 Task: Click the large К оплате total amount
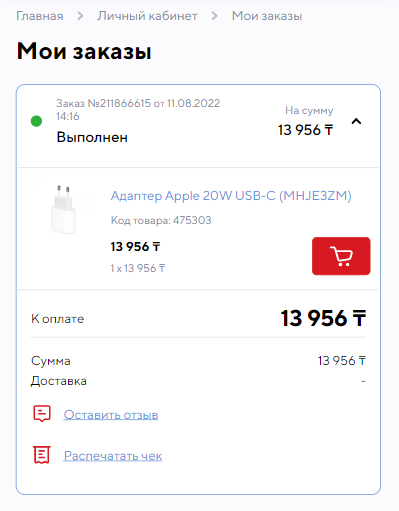[x=323, y=318]
